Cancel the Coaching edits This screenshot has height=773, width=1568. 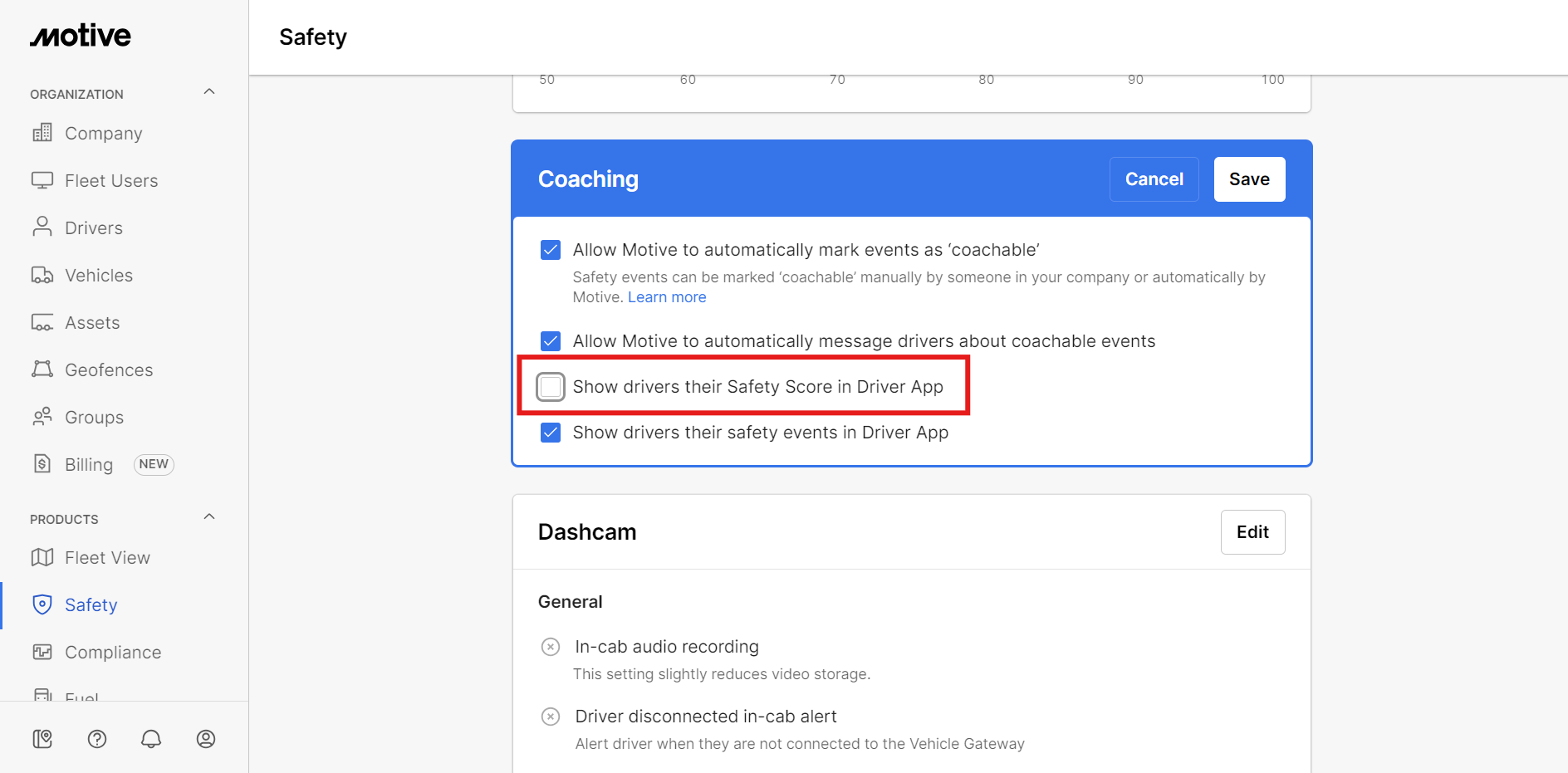coord(1154,179)
